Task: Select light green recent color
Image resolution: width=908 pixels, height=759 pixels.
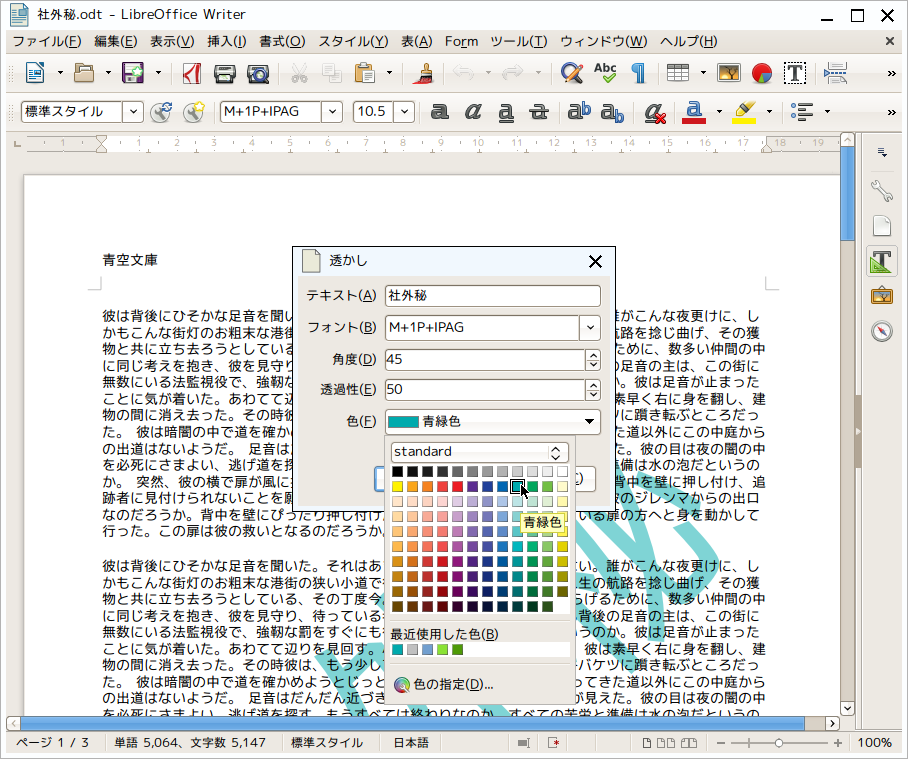Action: [x=442, y=650]
